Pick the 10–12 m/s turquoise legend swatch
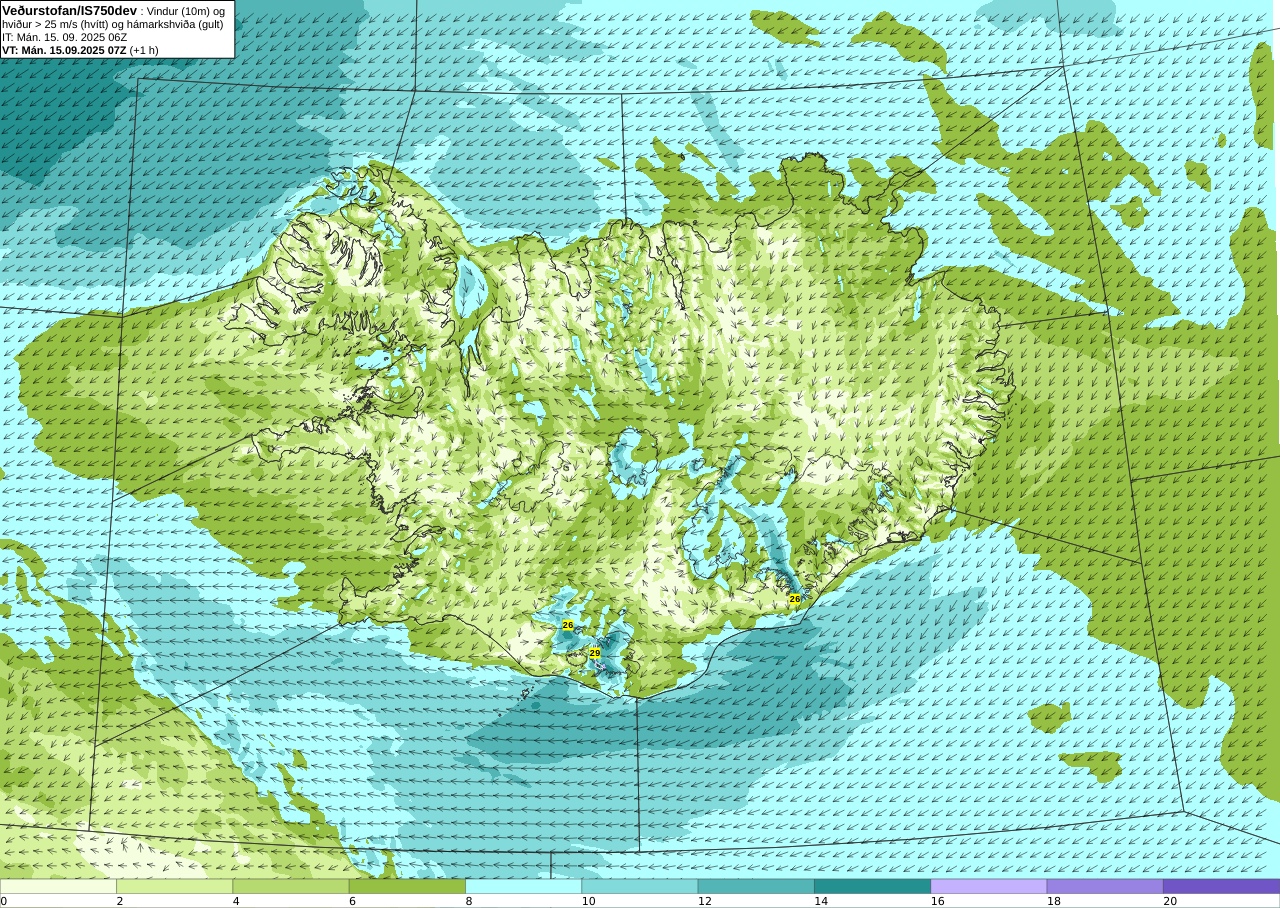The height and width of the screenshot is (908, 1280). click(x=640, y=886)
